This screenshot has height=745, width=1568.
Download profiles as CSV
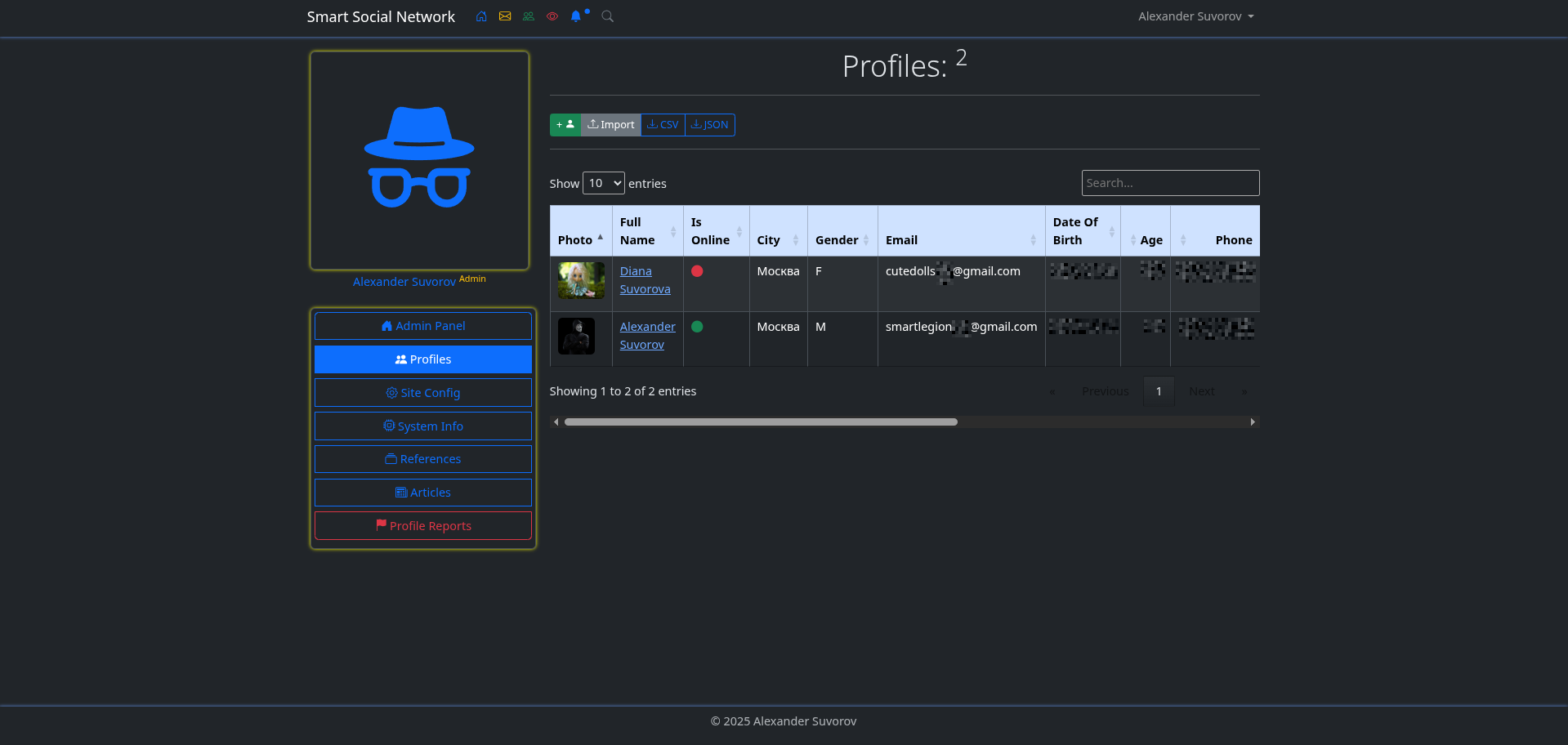tap(663, 125)
